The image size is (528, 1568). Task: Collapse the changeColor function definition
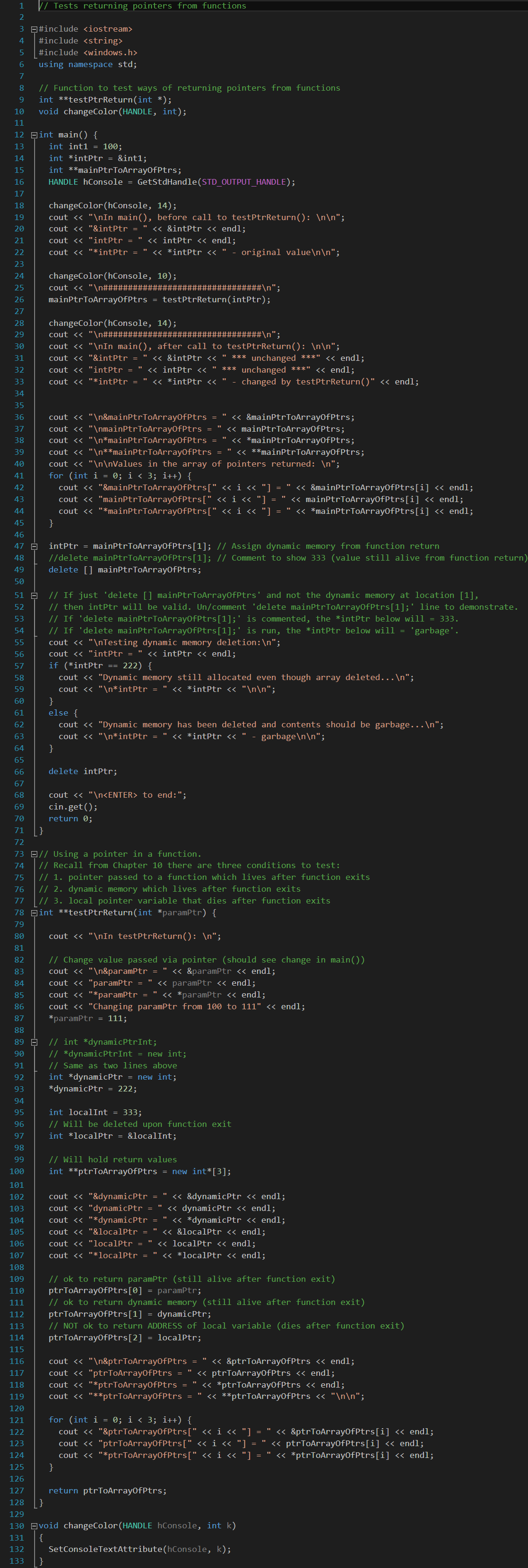[x=34, y=1525]
